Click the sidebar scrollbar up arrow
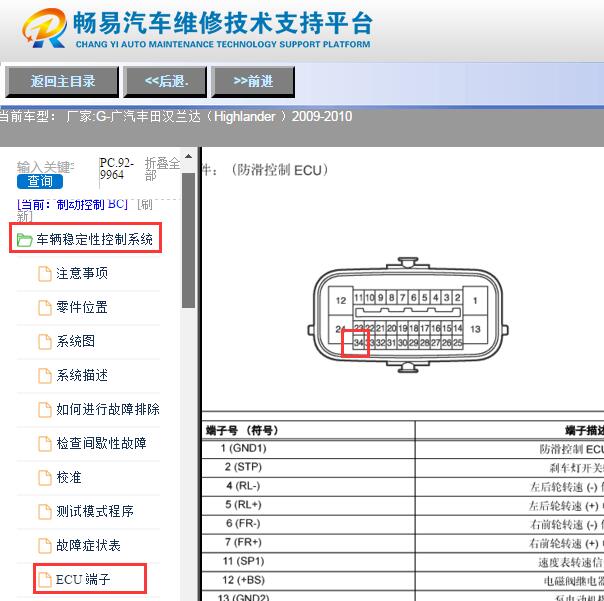 188,156
